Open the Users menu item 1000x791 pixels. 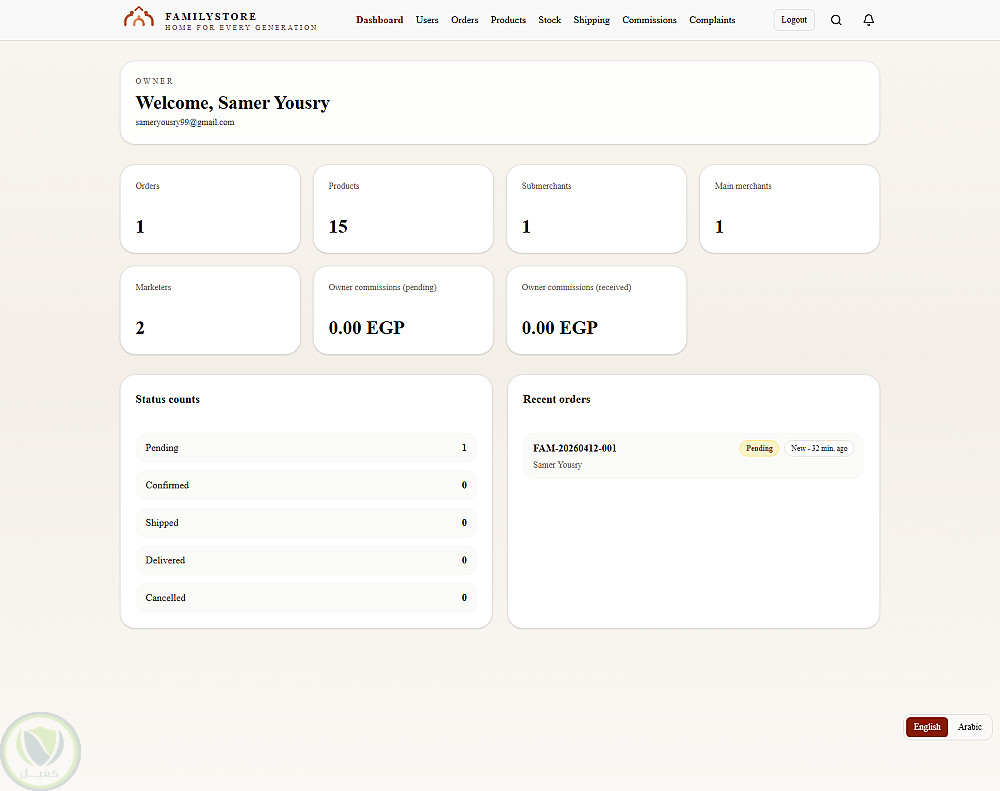(427, 20)
